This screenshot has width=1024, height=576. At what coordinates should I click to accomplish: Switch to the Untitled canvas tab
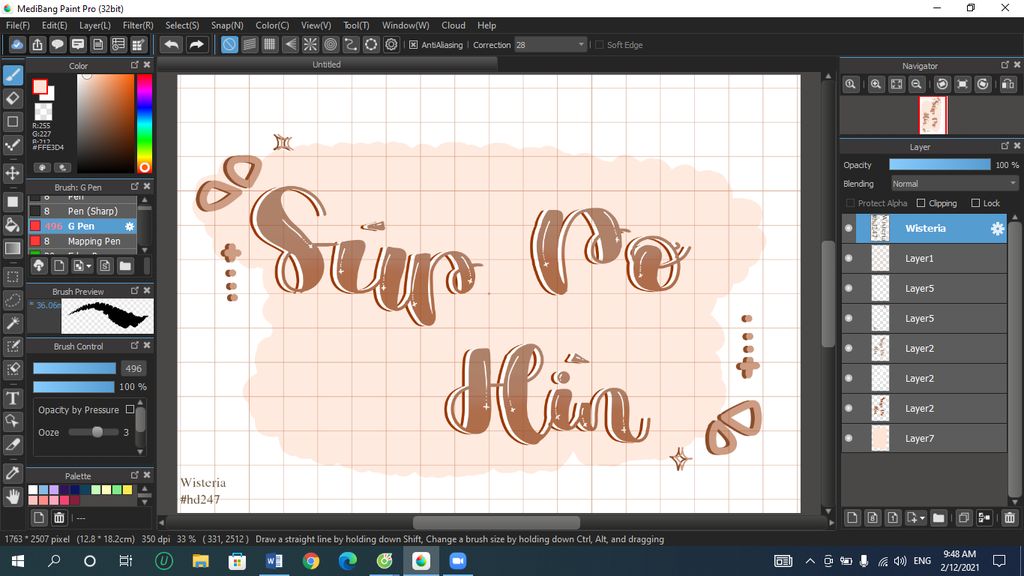tap(327, 65)
